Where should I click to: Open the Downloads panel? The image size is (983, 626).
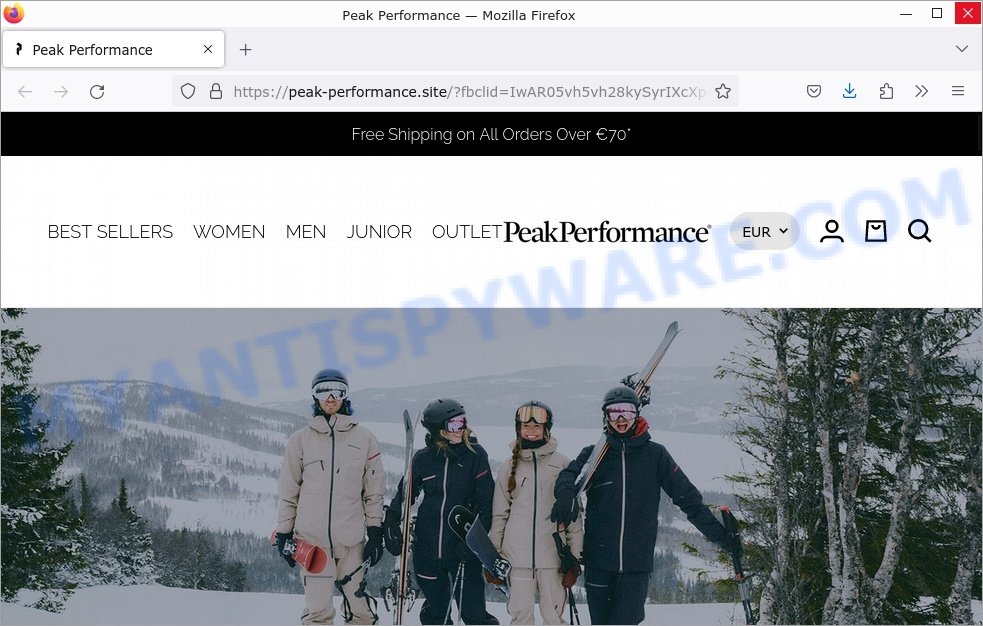click(x=849, y=91)
